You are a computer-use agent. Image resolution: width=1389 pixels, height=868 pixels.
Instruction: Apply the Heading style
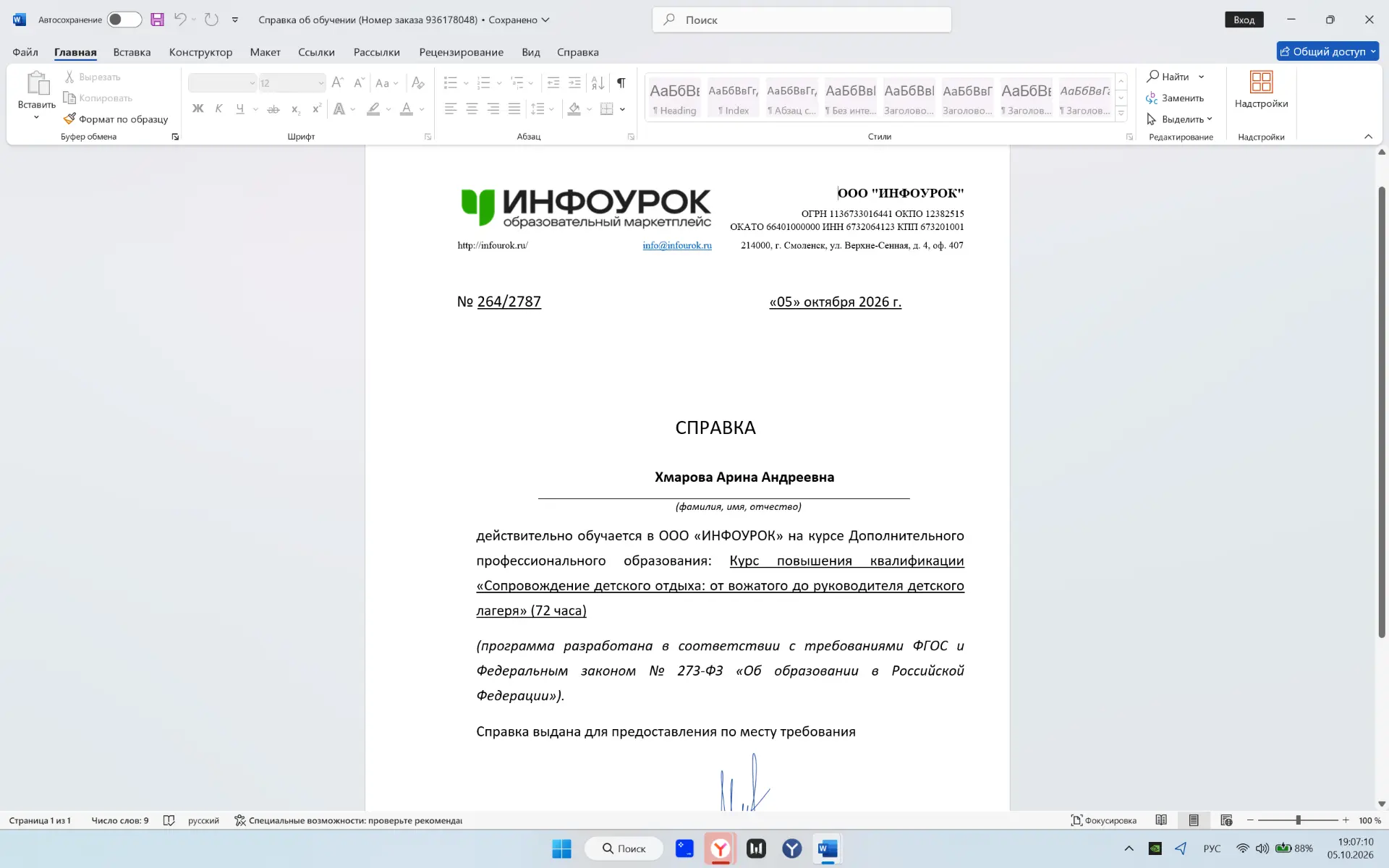[x=674, y=98]
